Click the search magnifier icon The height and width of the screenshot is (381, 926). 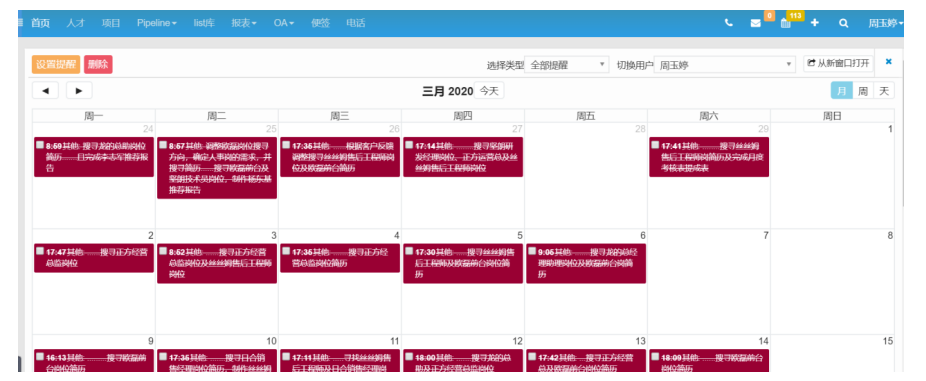(x=844, y=23)
